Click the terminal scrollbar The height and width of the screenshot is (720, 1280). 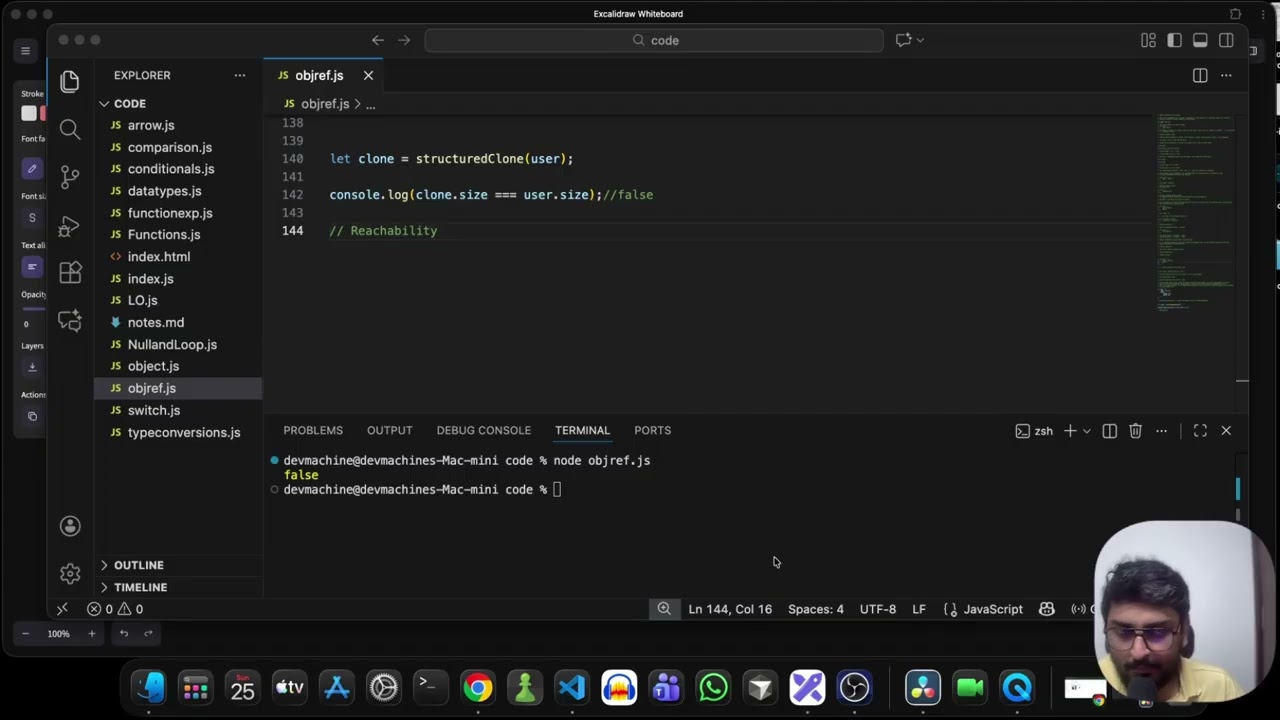(1238, 488)
